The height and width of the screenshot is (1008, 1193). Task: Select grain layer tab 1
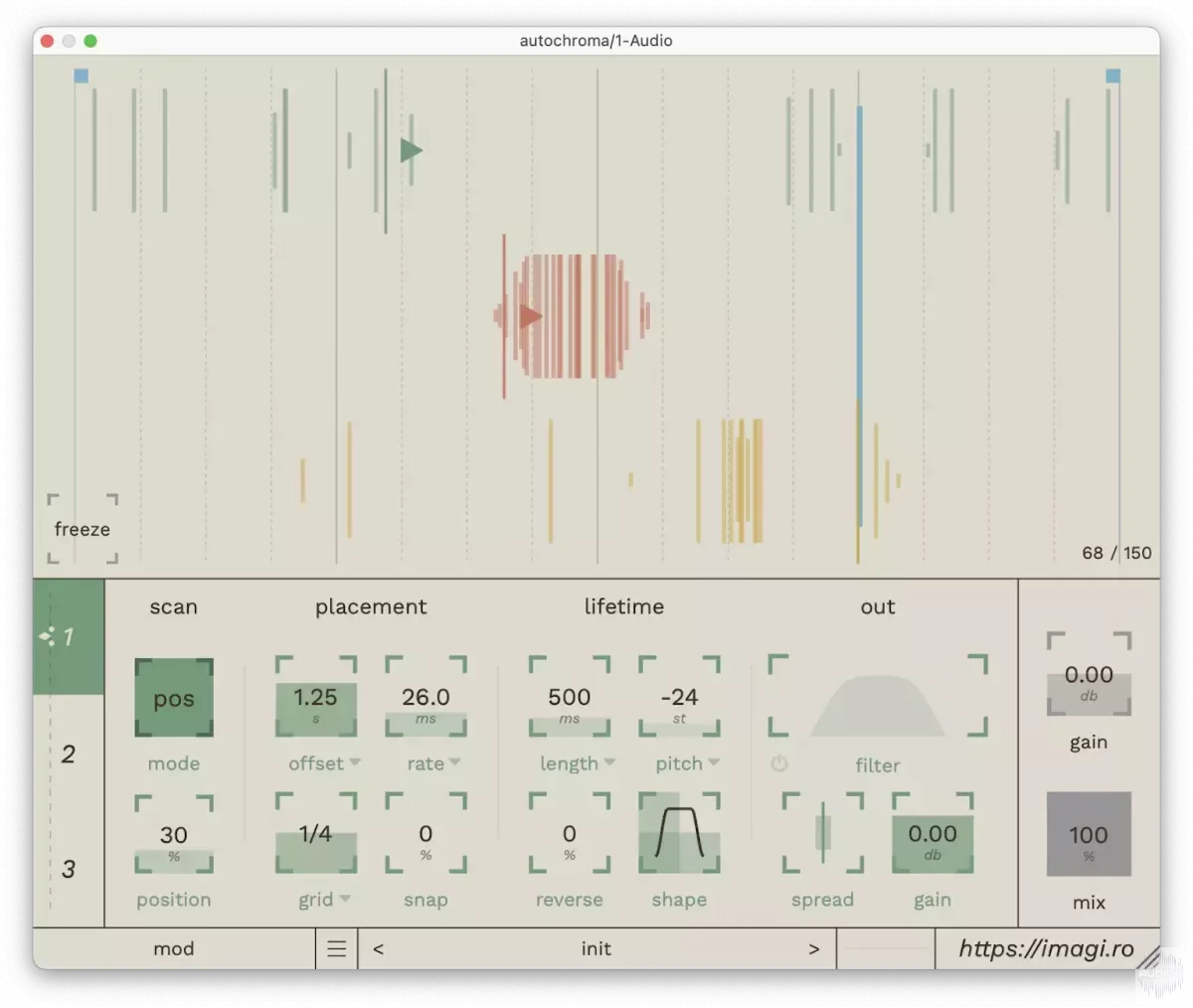click(x=69, y=637)
